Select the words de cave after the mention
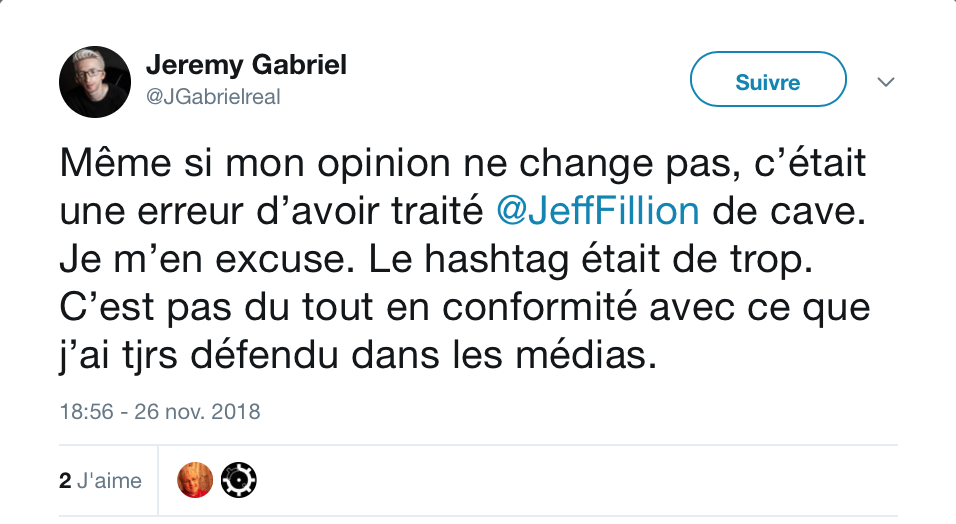This screenshot has height=524, width=956. (789, 212)
